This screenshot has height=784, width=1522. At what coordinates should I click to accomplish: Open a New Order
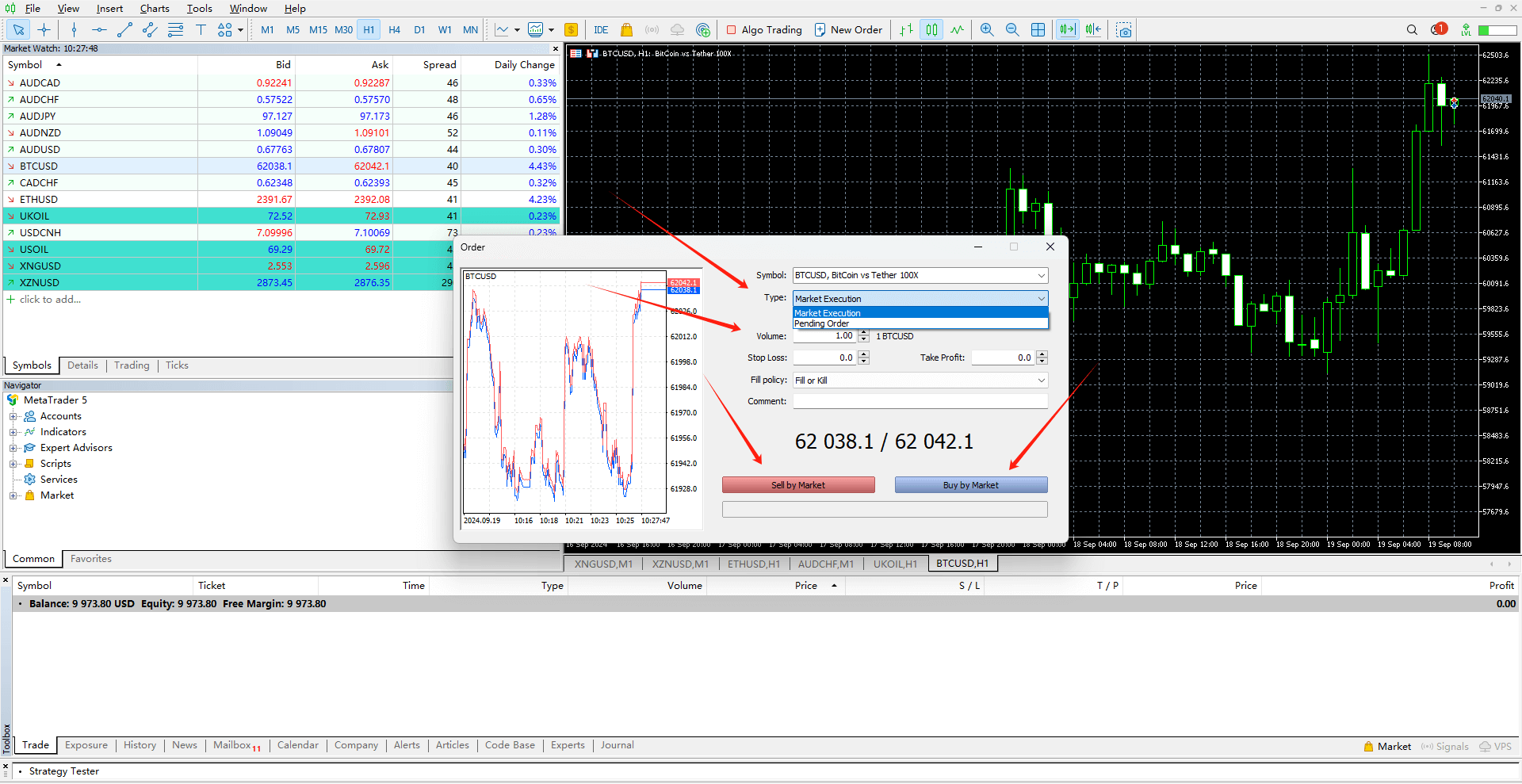[848, 30]
